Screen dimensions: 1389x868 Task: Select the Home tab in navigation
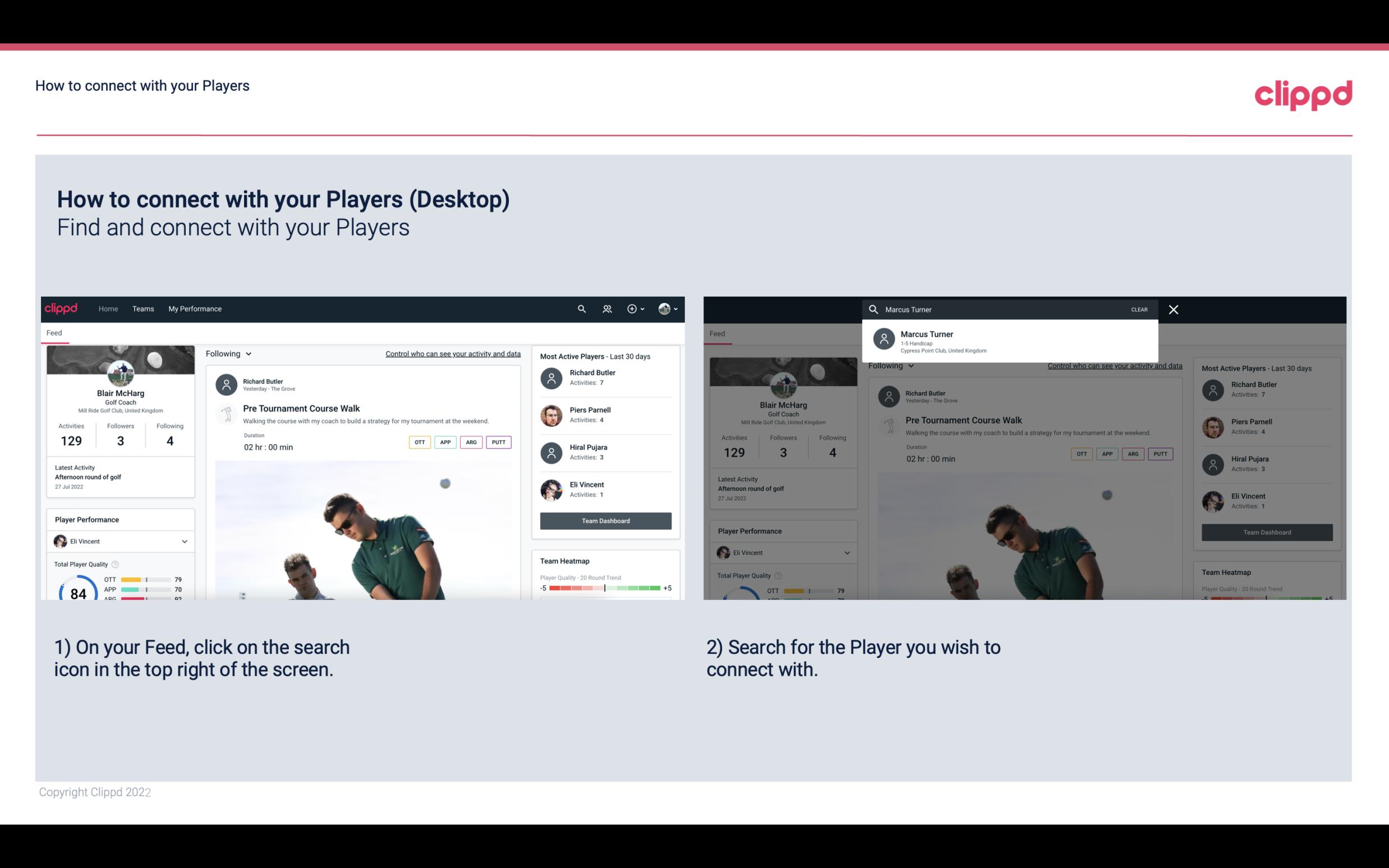[x=108, y=308]
